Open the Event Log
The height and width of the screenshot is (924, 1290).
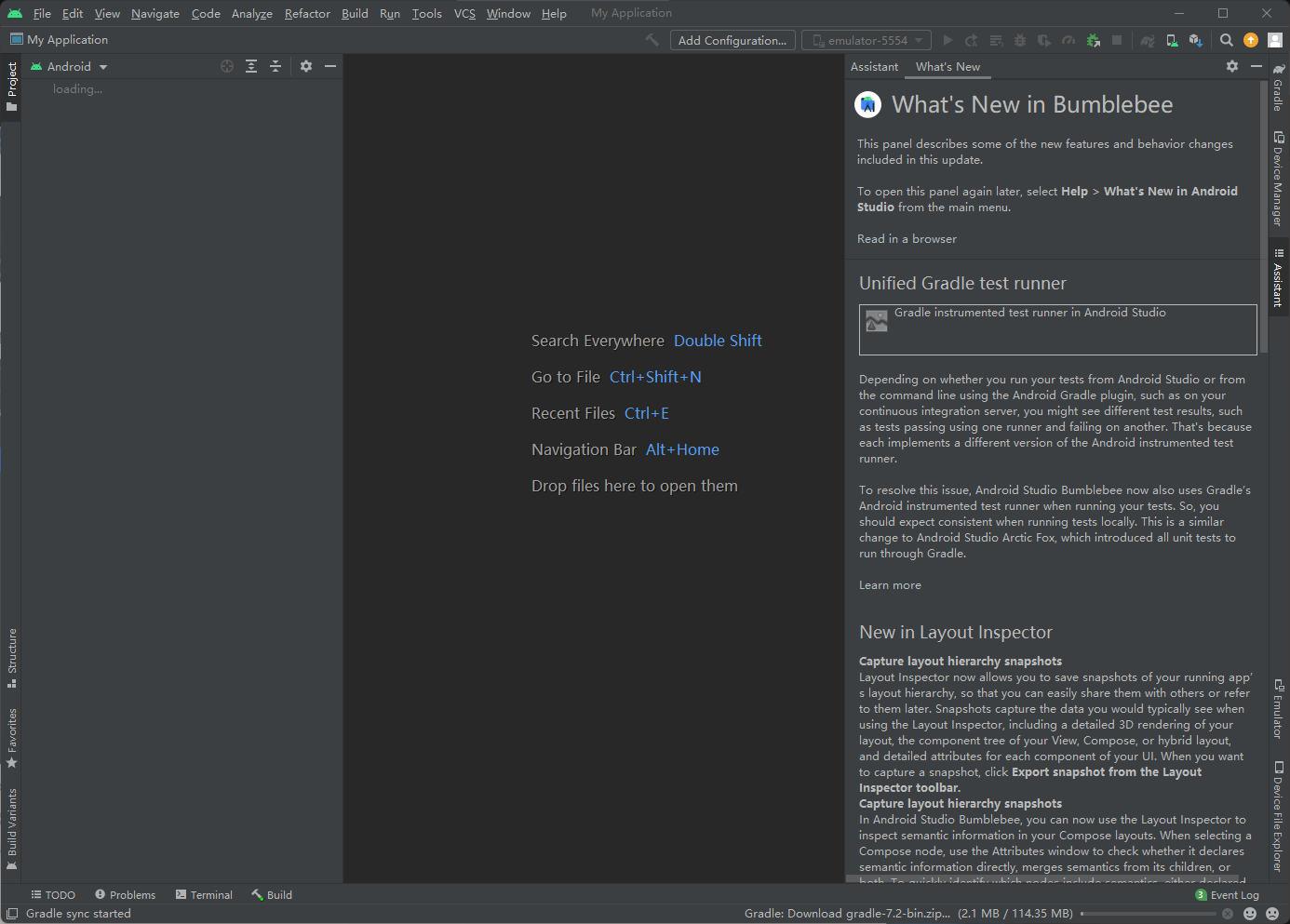point(1227,894)
